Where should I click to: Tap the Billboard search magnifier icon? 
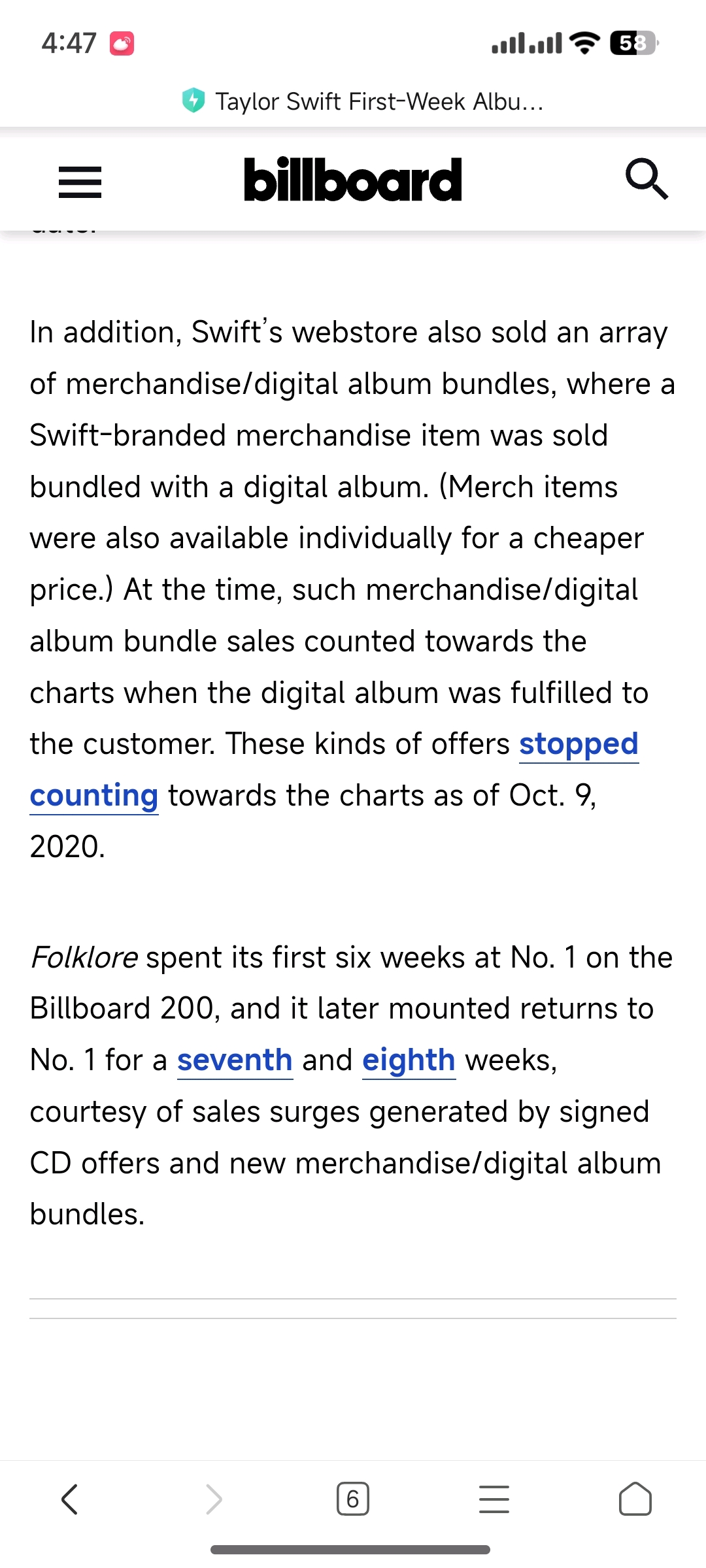click(647, 178)
